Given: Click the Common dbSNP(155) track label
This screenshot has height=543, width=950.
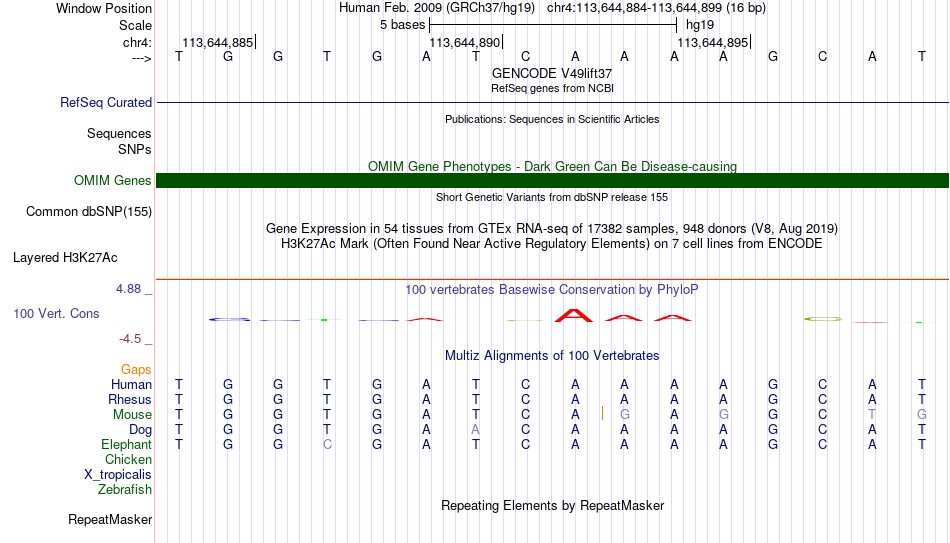Looking at the screenshot, I should pos(89,212).
